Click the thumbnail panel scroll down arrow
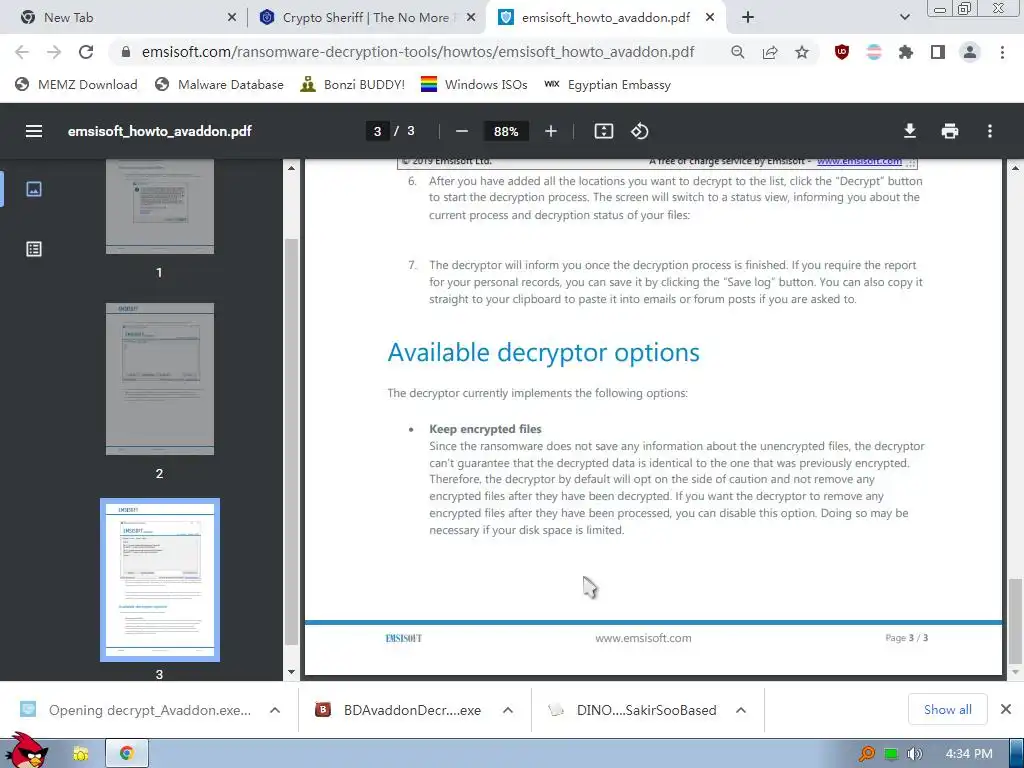The height and width of the screenshot is (768, 1024). [x=291, y=672]
